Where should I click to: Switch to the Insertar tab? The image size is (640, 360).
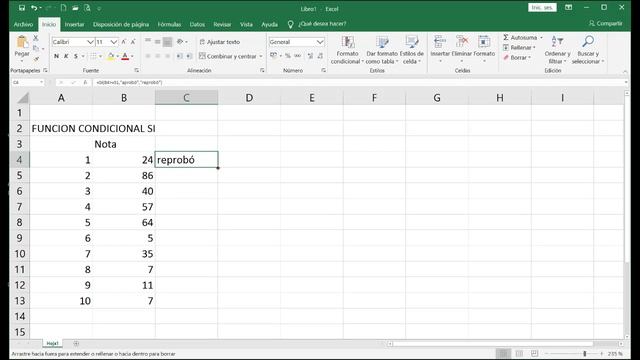tap(74, 24)
